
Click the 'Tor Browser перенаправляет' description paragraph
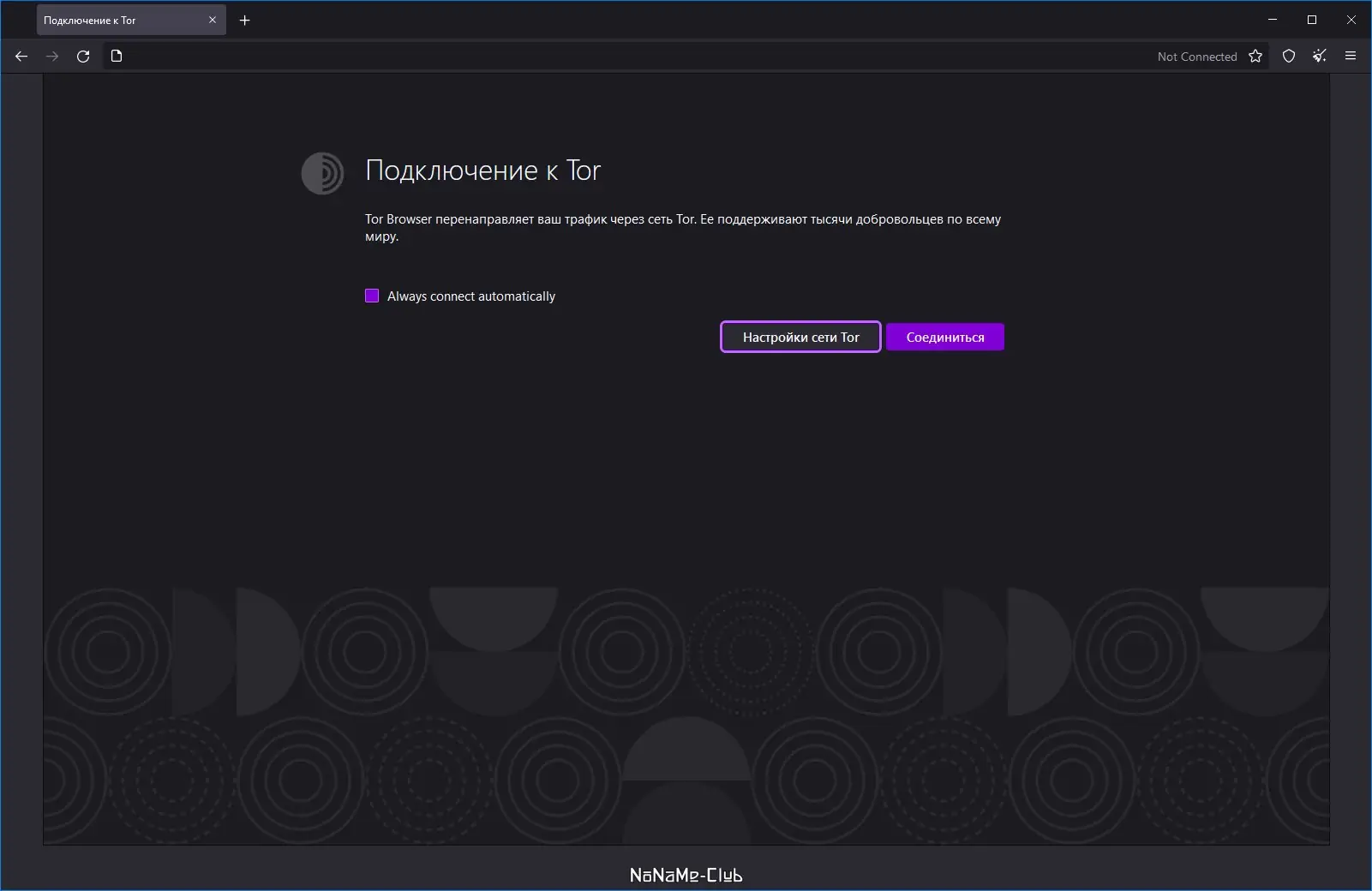click(x=683, y=228)
